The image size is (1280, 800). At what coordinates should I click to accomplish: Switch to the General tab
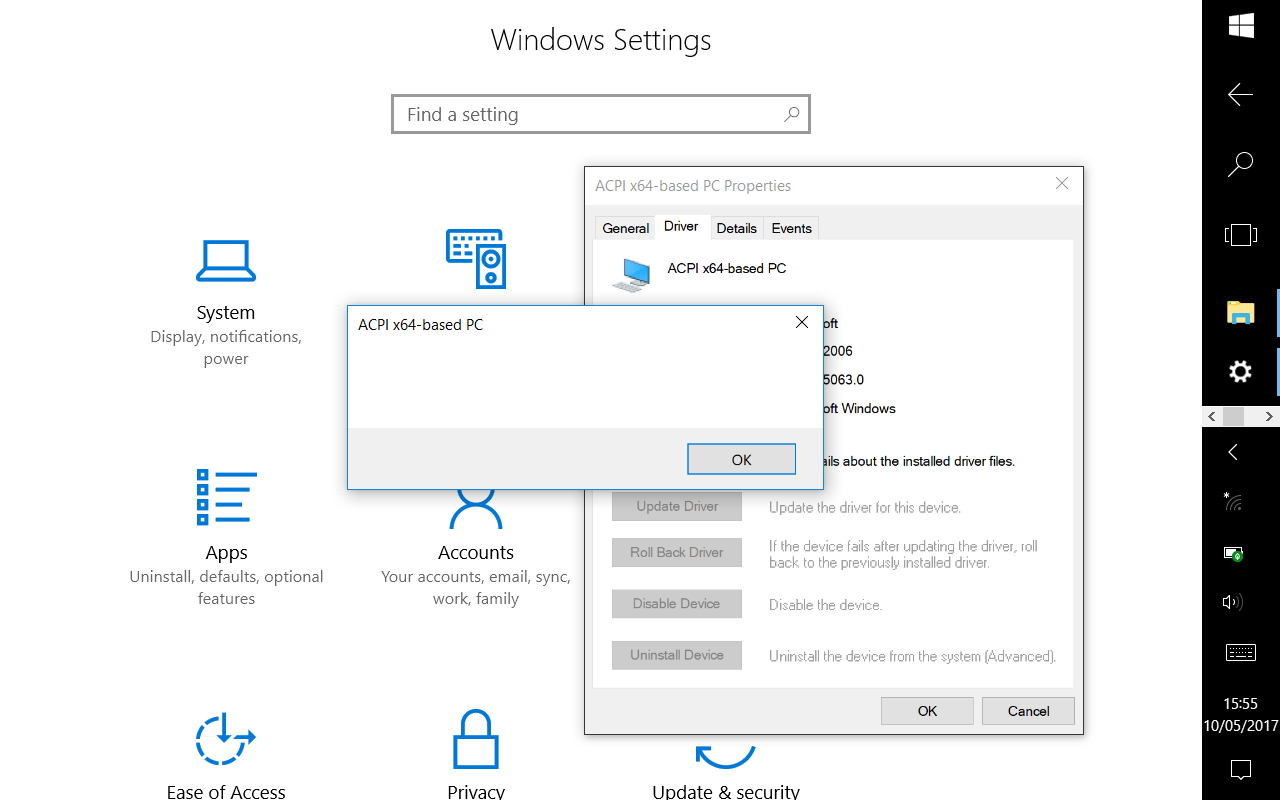coord(625,228)
